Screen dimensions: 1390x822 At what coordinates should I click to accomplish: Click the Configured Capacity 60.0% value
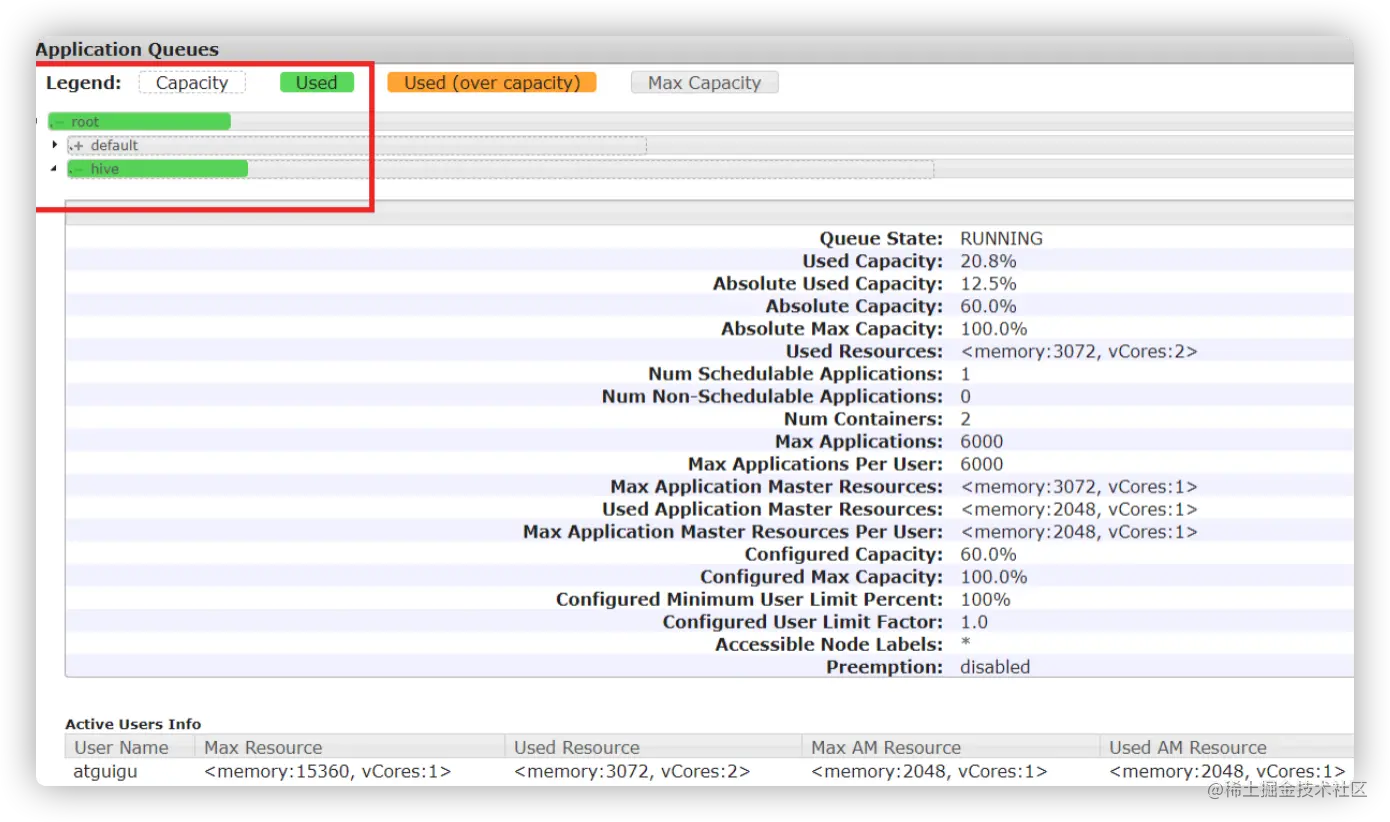tap(988, 555)
